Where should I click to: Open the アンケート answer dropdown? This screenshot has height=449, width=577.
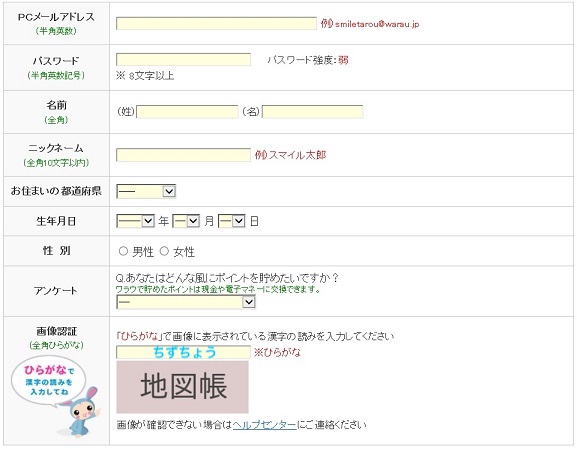click(186, 302)
